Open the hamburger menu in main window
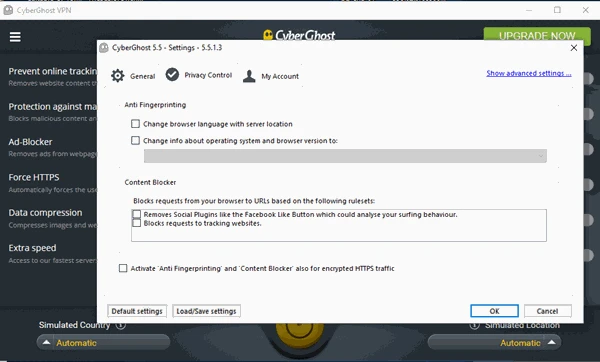600x362 pixels. tap(15, 37)
